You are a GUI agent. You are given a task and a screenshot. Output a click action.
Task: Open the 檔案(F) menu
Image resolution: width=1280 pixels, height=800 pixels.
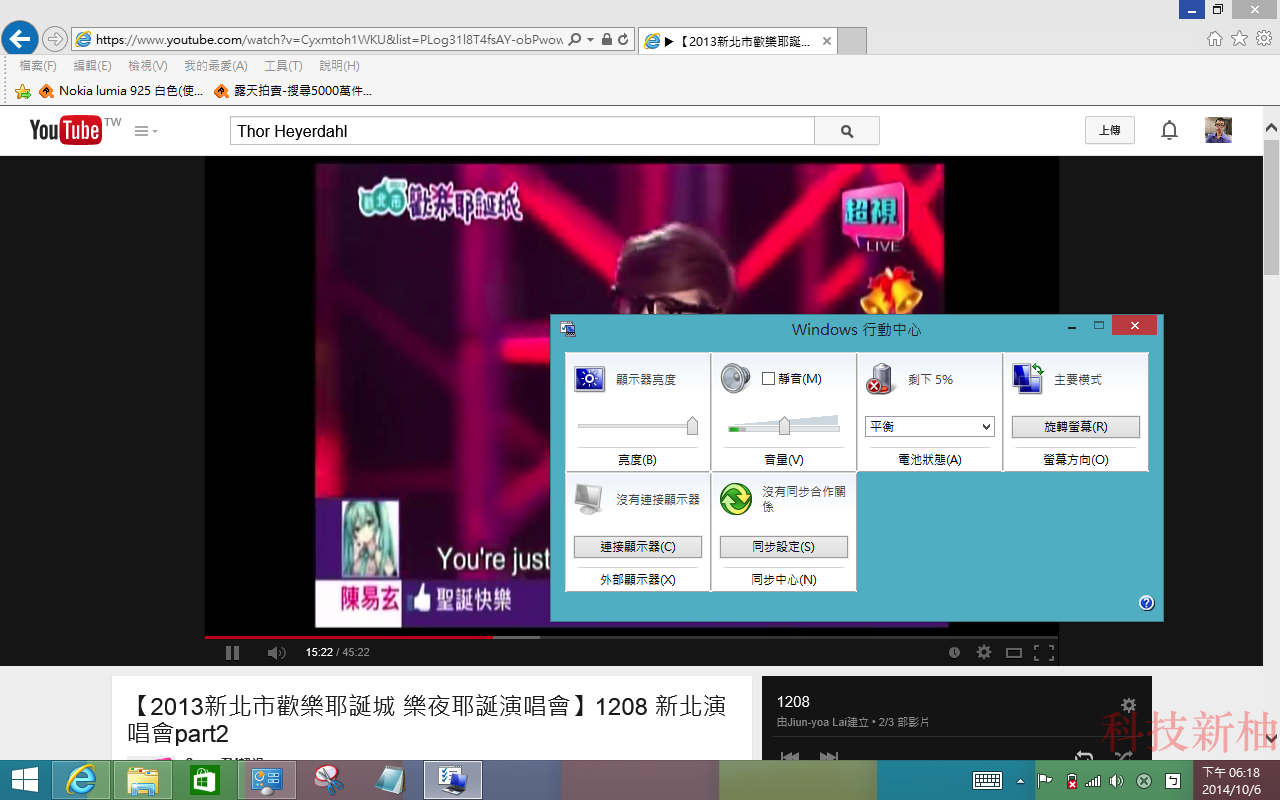(x=38, y=66)
